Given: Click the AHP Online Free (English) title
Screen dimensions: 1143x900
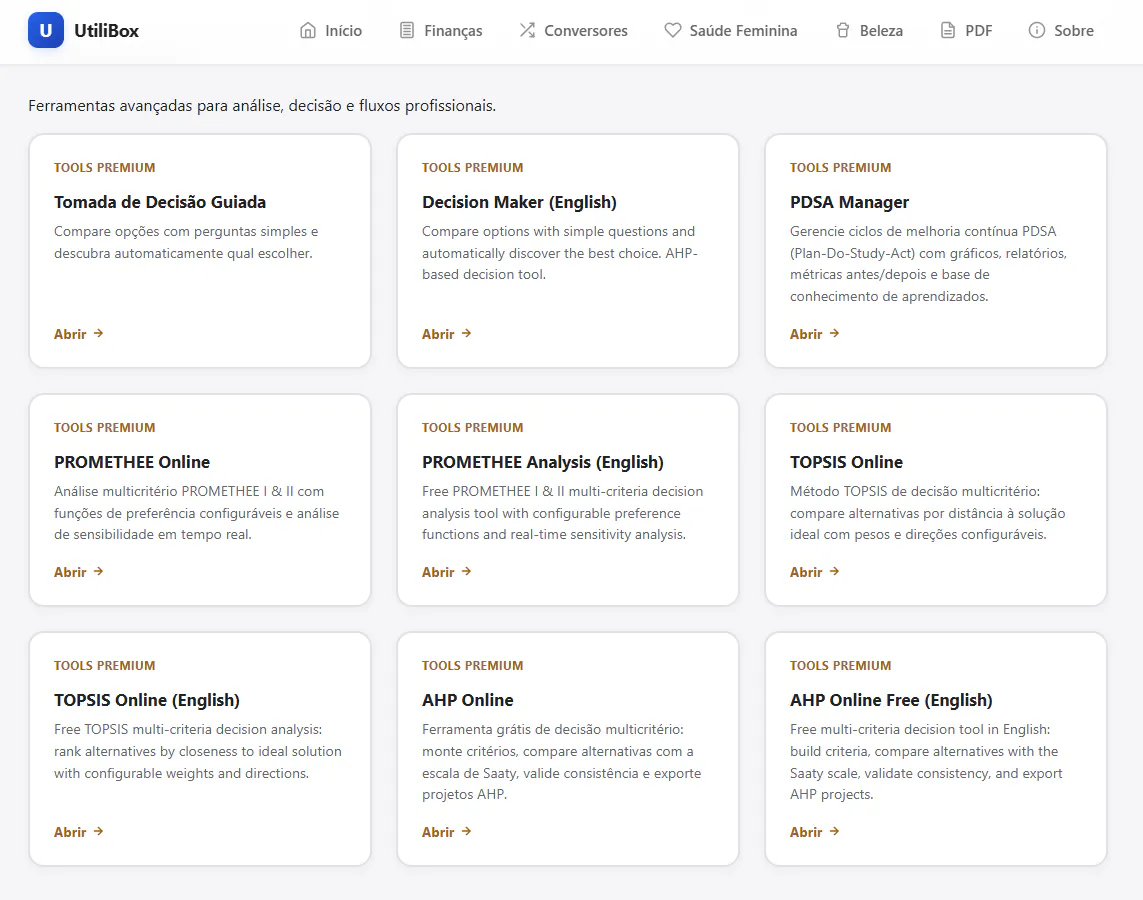Looking at the screenshot, I should click(x=891, y=700).
